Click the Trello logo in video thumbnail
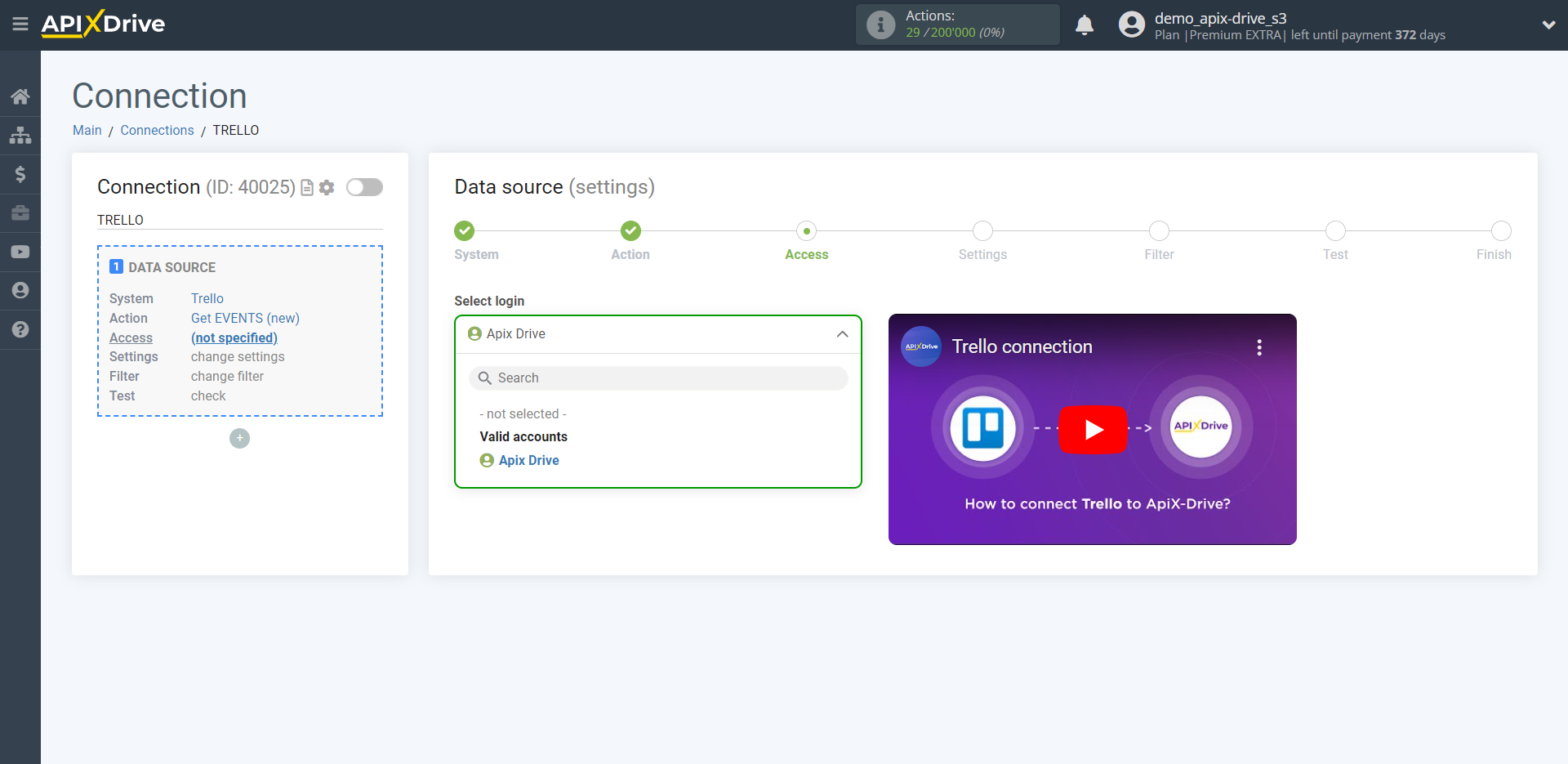This screenshot has height=764, width=1568. pos(982,427)
